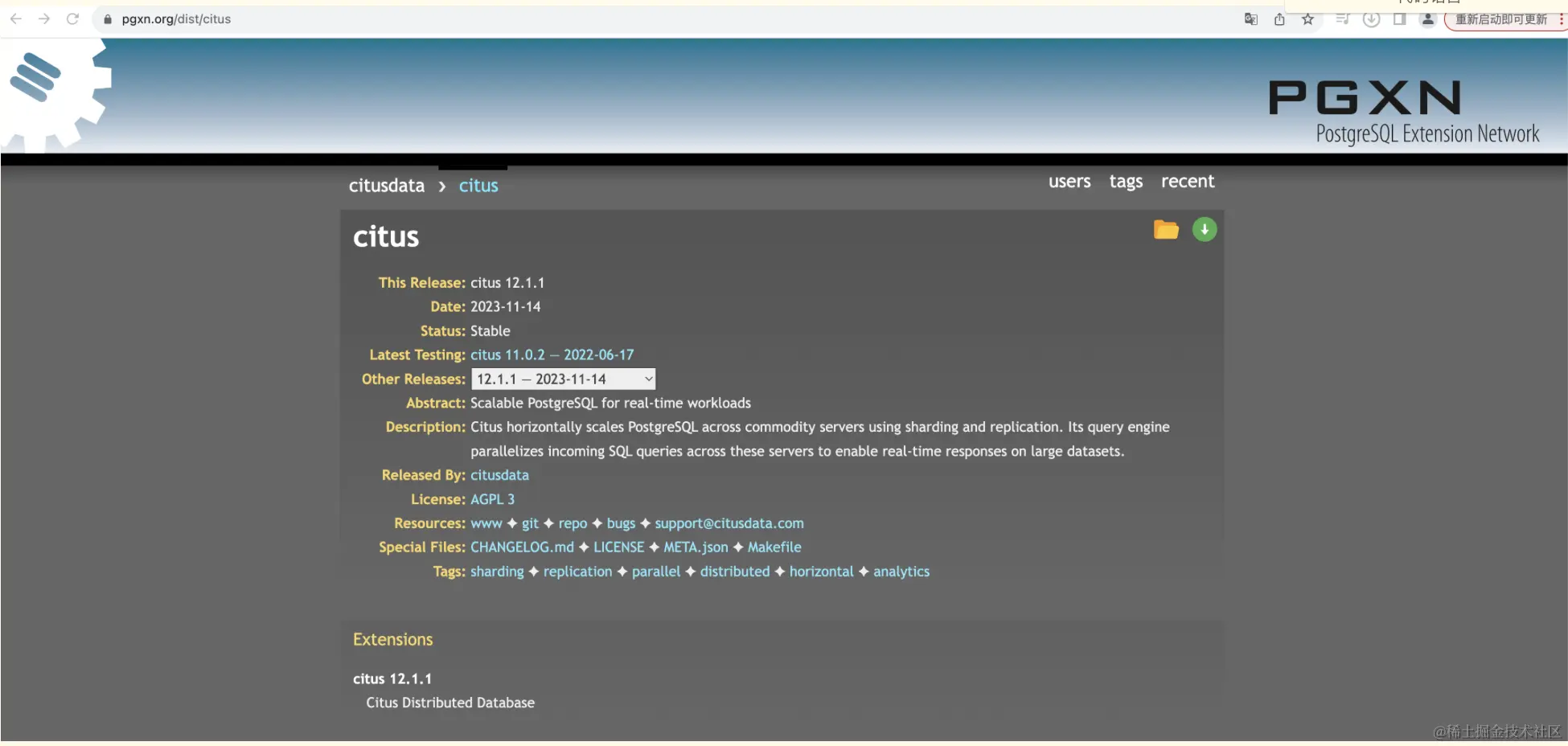
Task: Click the PGXN PostgreSQL Extension Network logo
Action: click(1404, 113)
